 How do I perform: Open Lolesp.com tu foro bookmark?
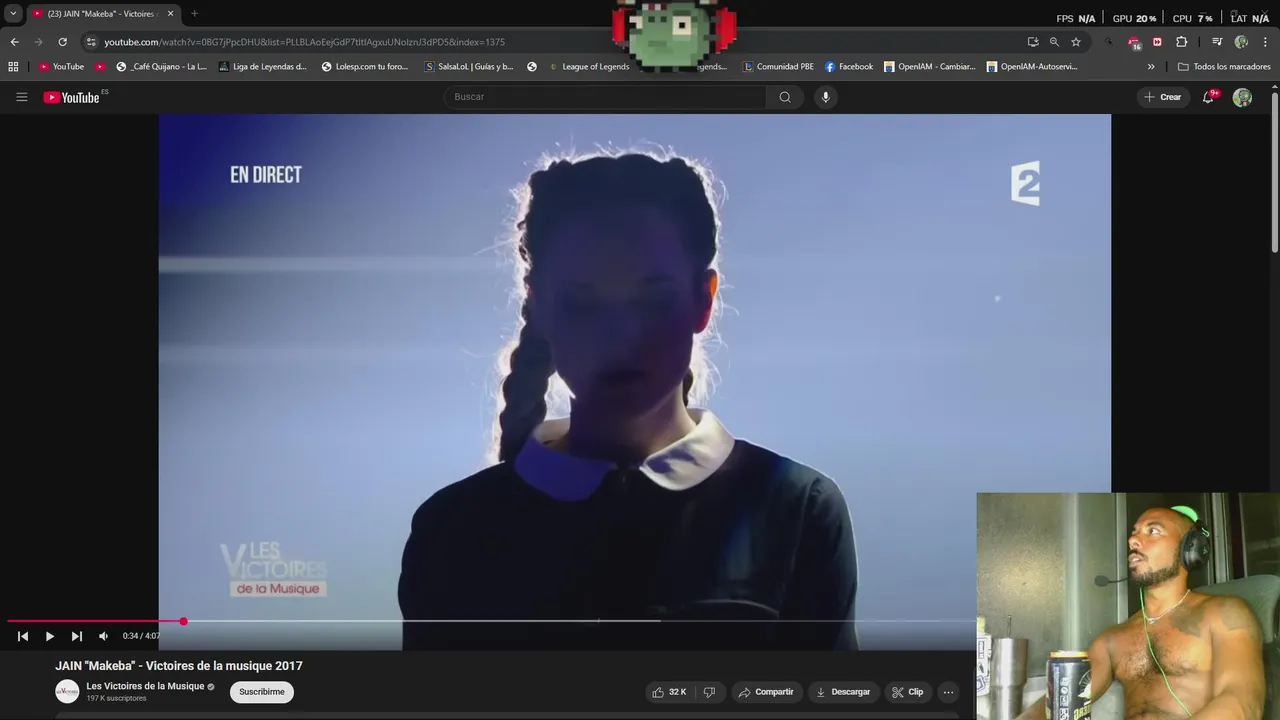click(365, 67)
